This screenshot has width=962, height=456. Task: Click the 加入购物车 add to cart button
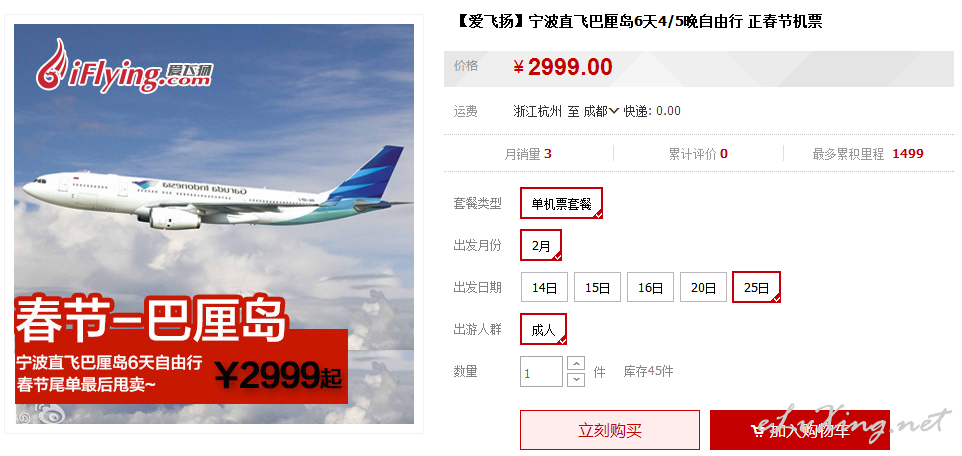(799, 430)
